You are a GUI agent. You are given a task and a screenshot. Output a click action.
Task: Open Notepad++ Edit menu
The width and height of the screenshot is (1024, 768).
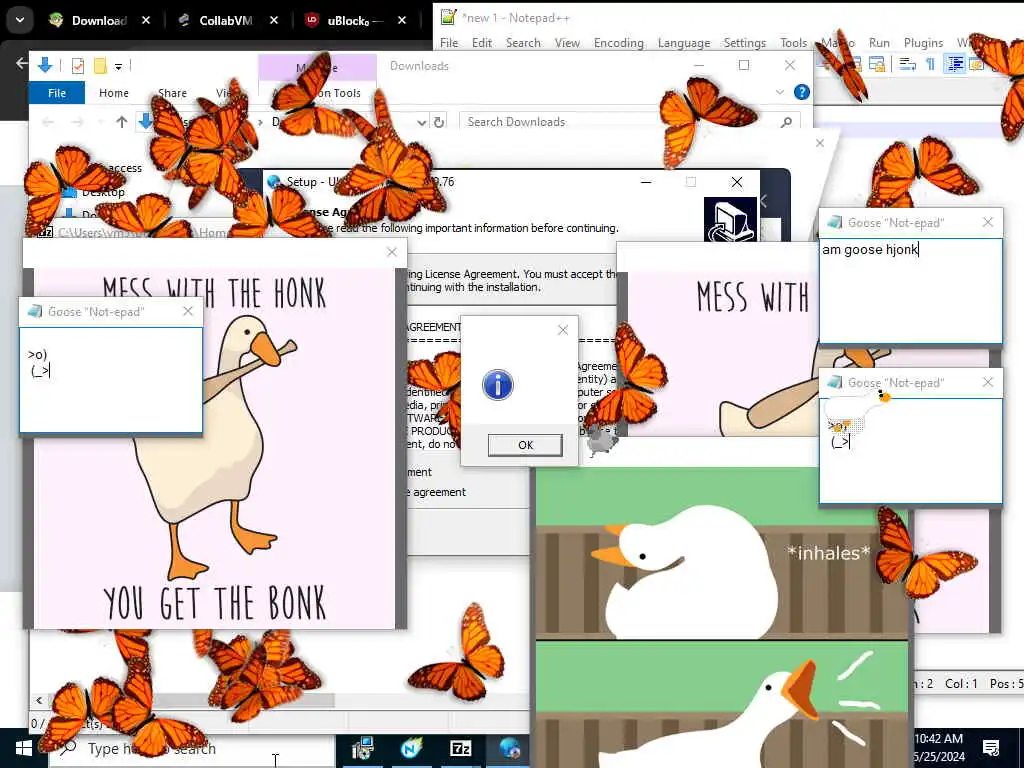click(x=482, y=42)
